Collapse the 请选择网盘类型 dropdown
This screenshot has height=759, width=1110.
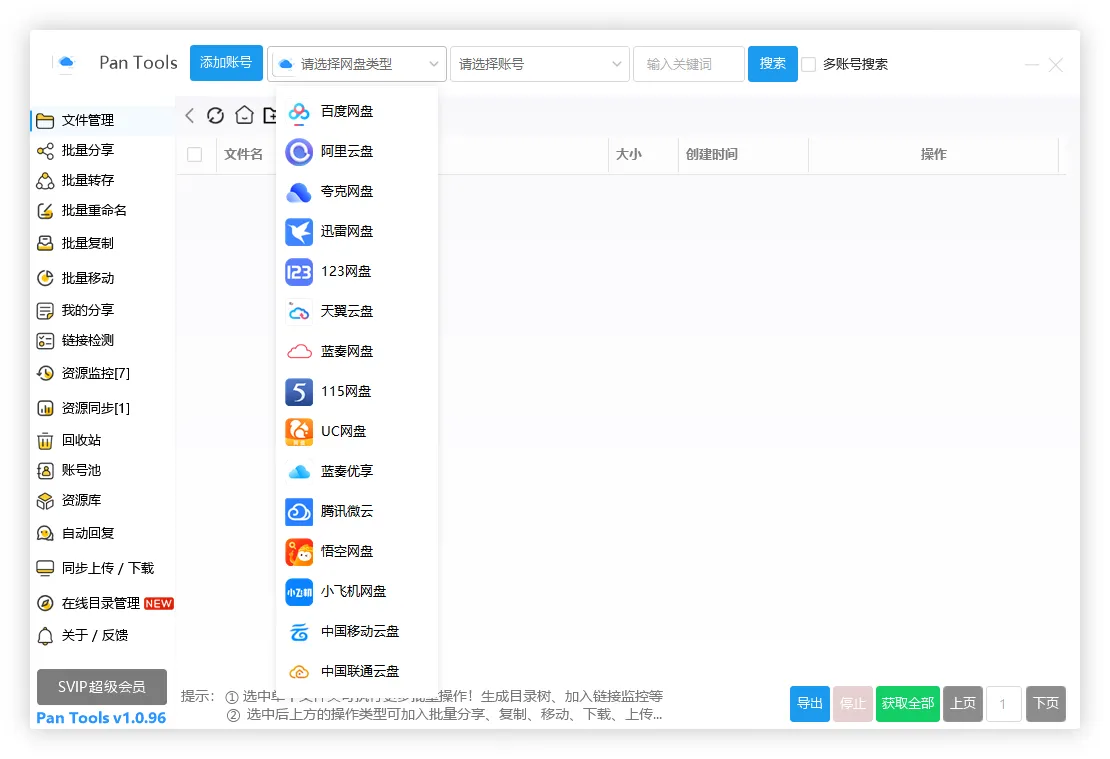(x=356, y=63)
